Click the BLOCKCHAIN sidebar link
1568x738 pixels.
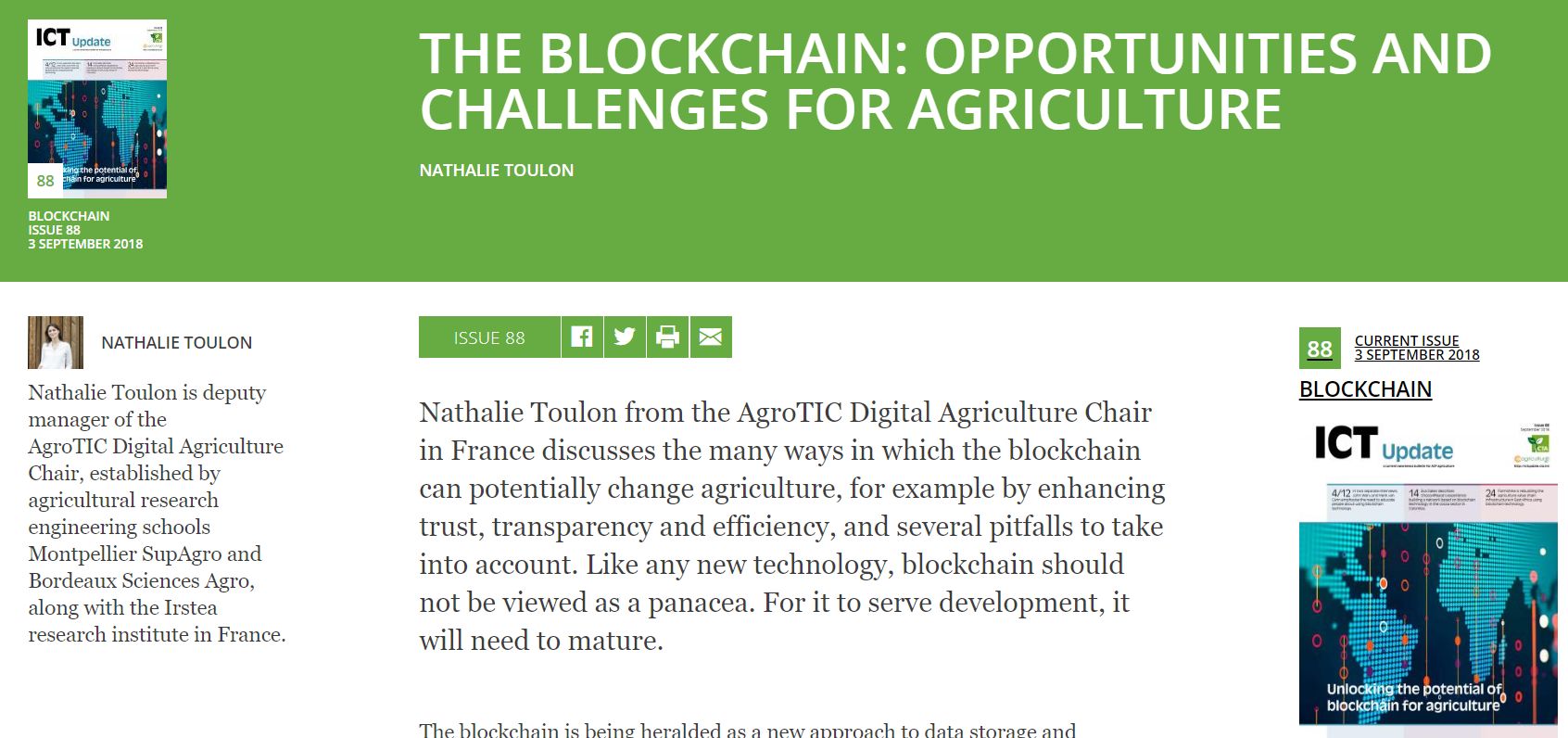(1365, 389)
